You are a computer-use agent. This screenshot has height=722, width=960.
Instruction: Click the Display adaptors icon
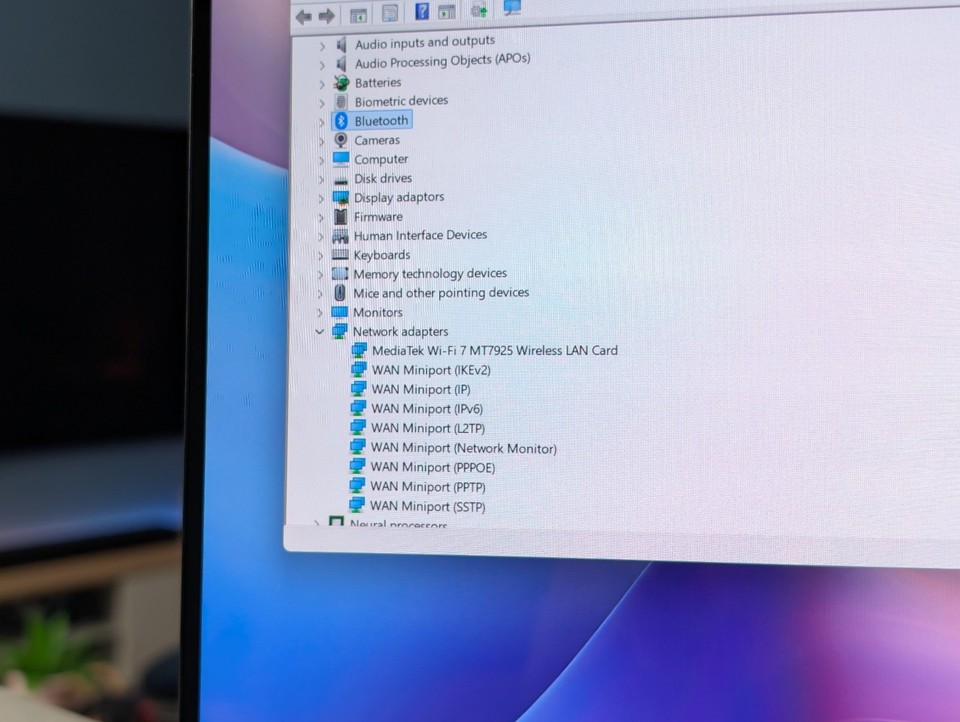click(340, 198)
